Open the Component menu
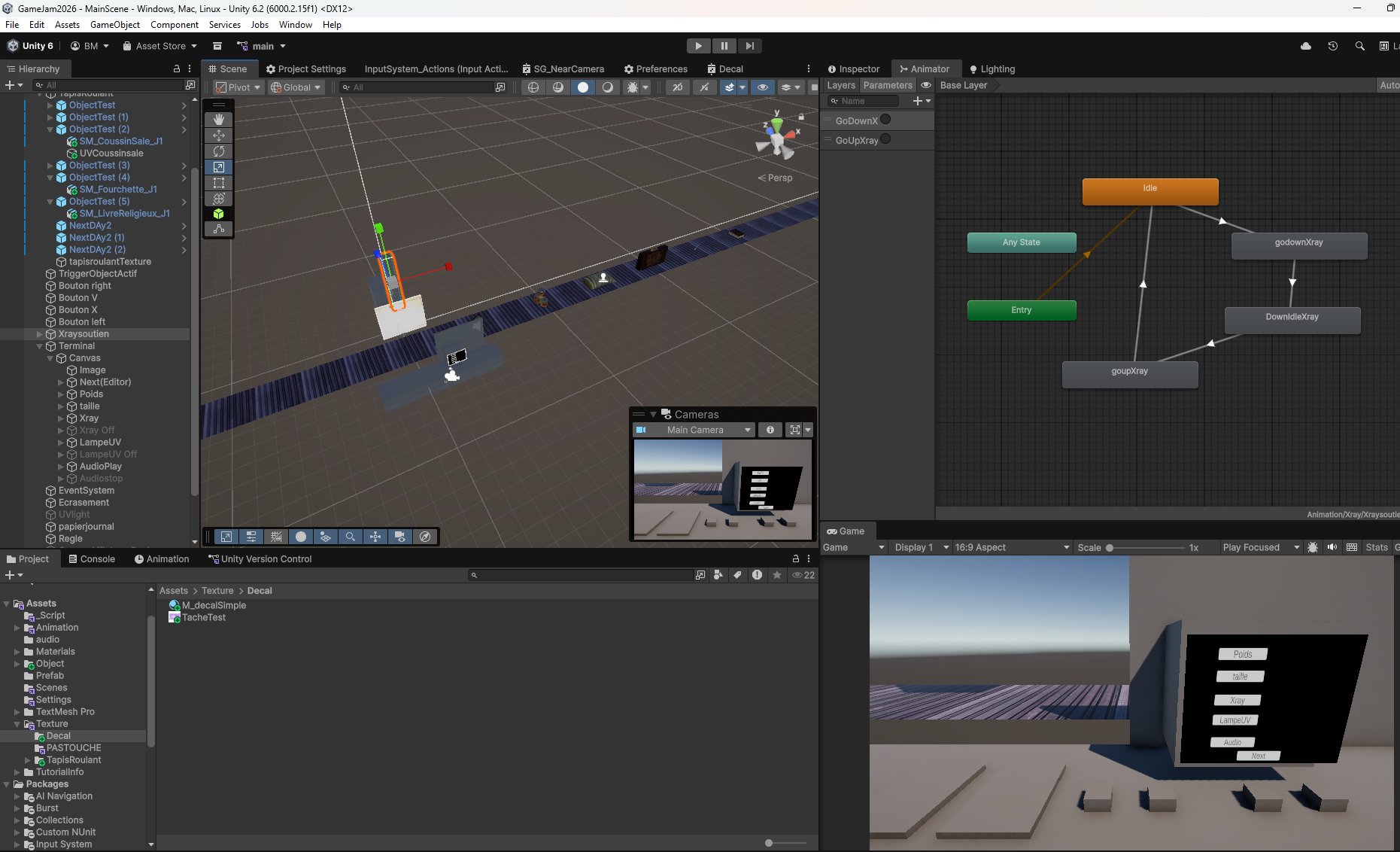 [174, 25]
